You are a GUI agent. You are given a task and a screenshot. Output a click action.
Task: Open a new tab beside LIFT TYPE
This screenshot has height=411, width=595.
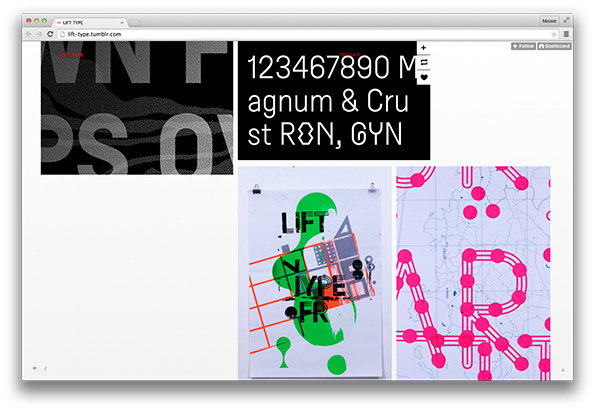point(135,24)
